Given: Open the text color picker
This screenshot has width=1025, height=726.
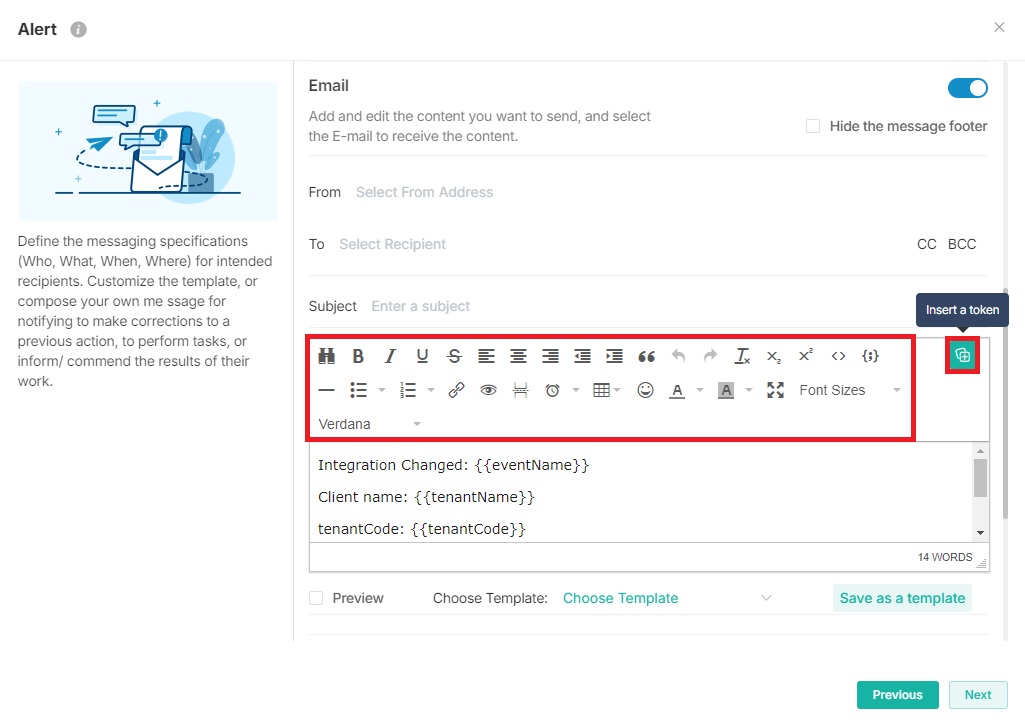Looking at the screenshot, I should 677,390.
